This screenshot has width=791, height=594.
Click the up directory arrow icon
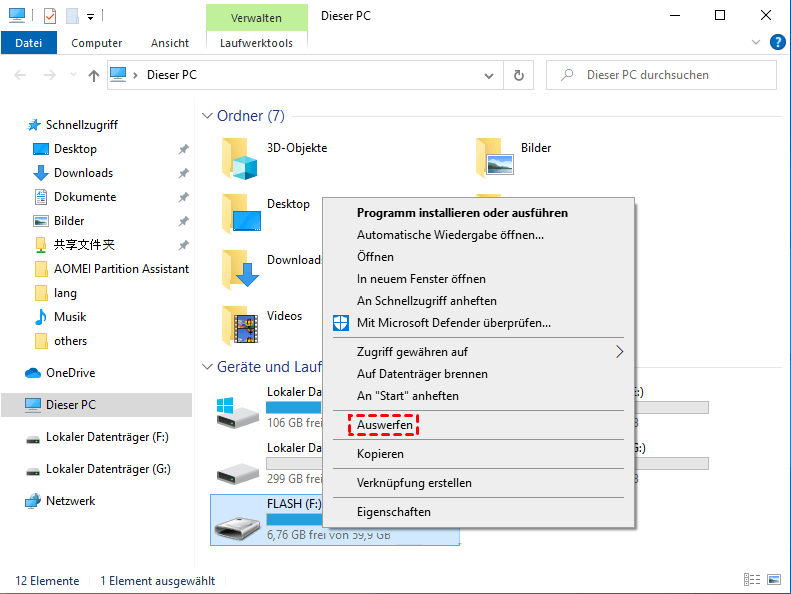94,75
